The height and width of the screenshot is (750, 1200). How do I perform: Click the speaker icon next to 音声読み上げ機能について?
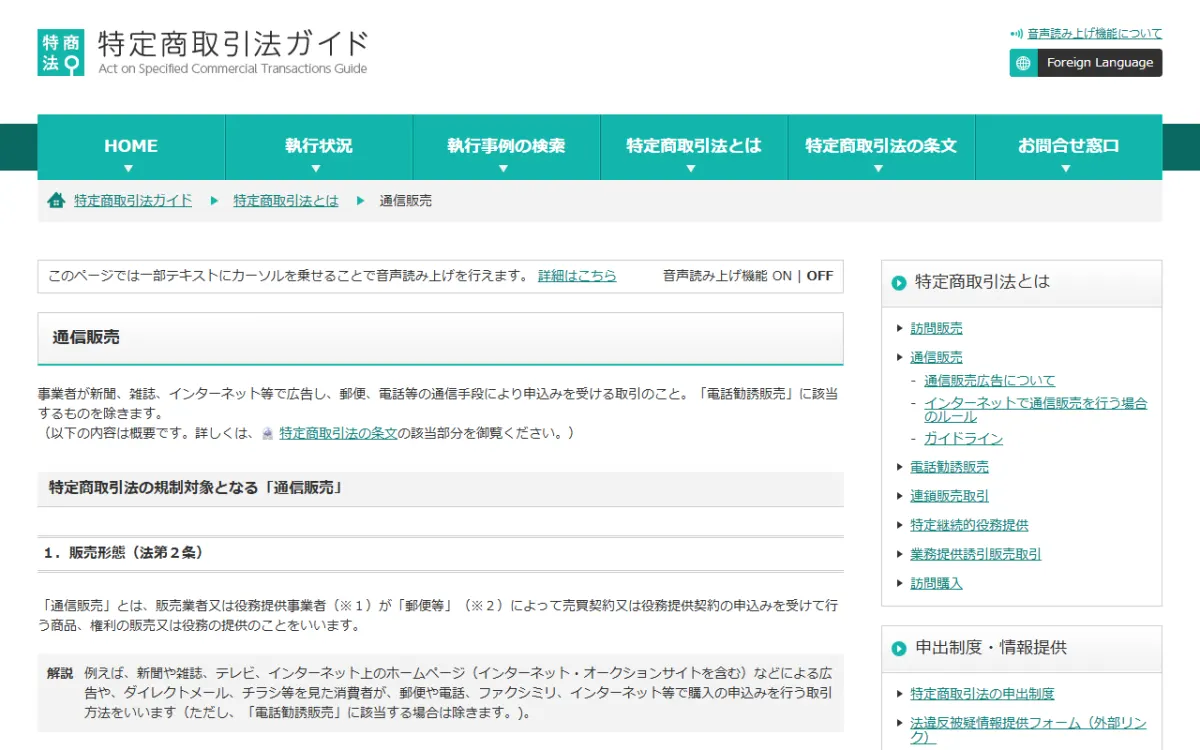[1017, 34]
